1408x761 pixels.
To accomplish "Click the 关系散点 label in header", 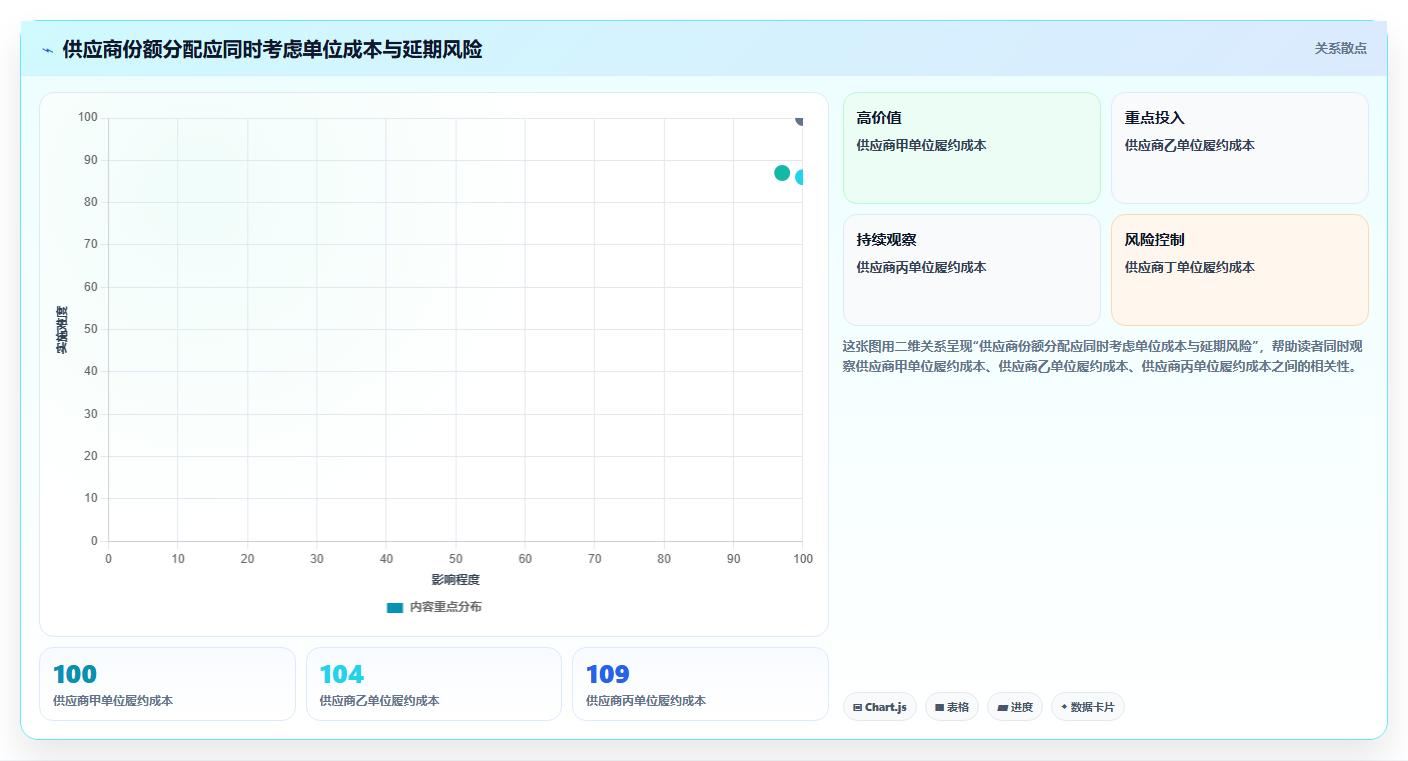I will pos(1340,48).
